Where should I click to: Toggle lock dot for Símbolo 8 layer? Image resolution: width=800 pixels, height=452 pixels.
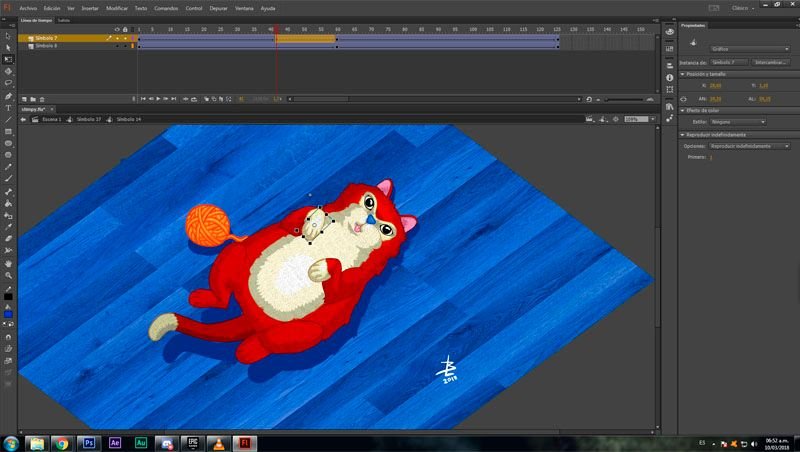(123, 46)
